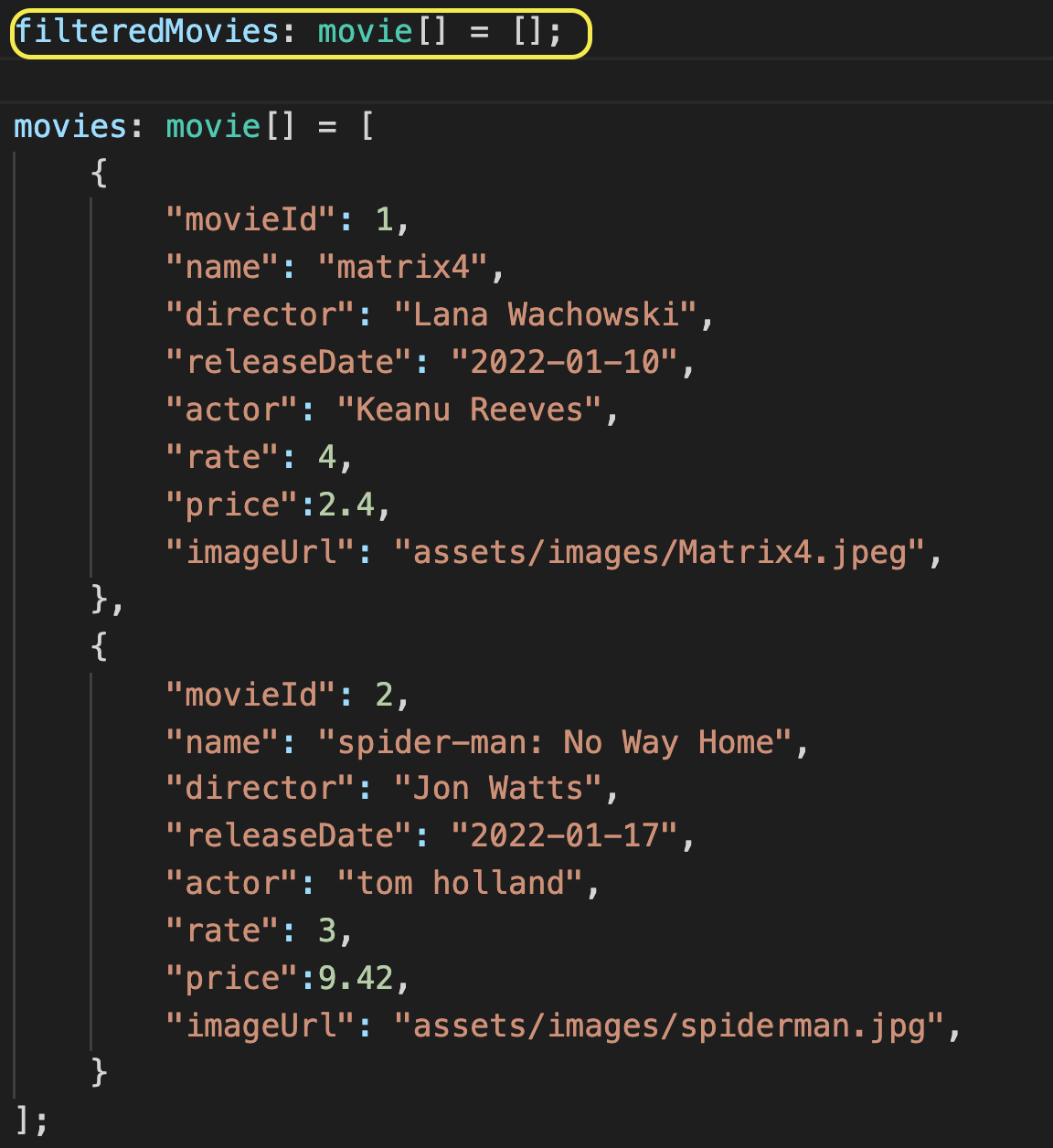Click the "director" key beside Lana Wachowski
The width and height of the screenshot is (1053, 1148).
click(261, 314)
